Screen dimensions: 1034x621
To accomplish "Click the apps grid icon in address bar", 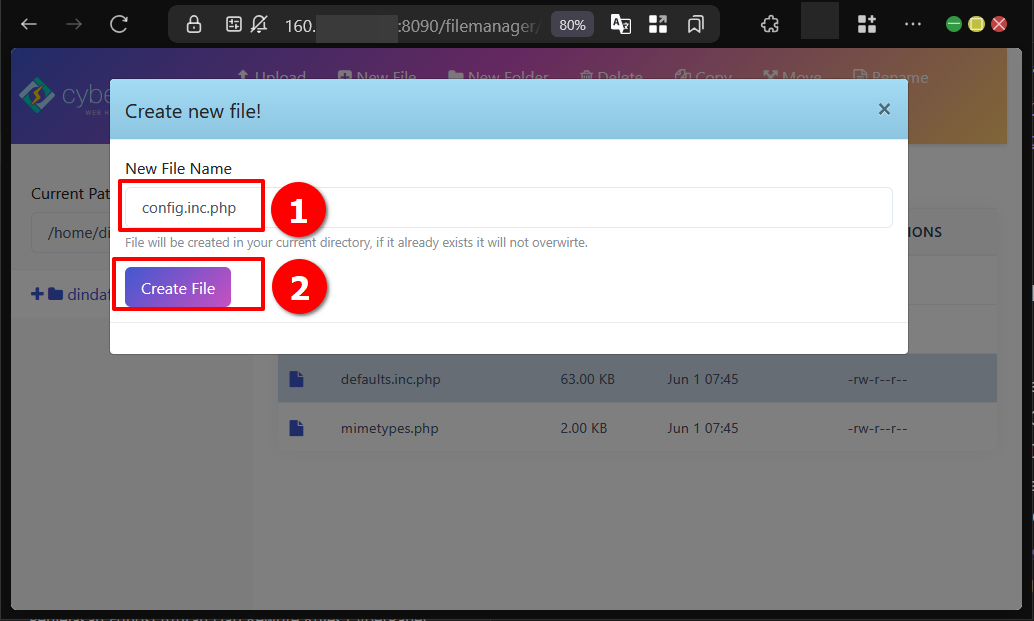I will point(658,25).
